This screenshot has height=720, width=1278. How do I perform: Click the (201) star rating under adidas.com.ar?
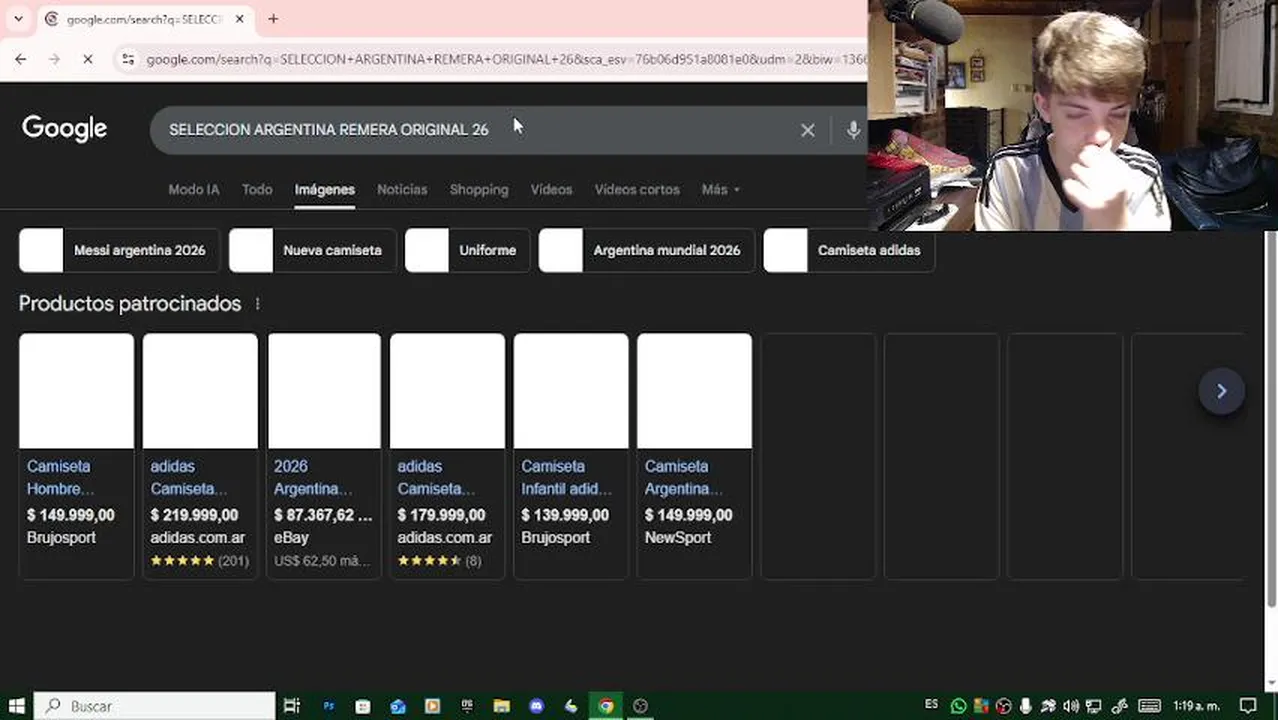click(199, 561)
